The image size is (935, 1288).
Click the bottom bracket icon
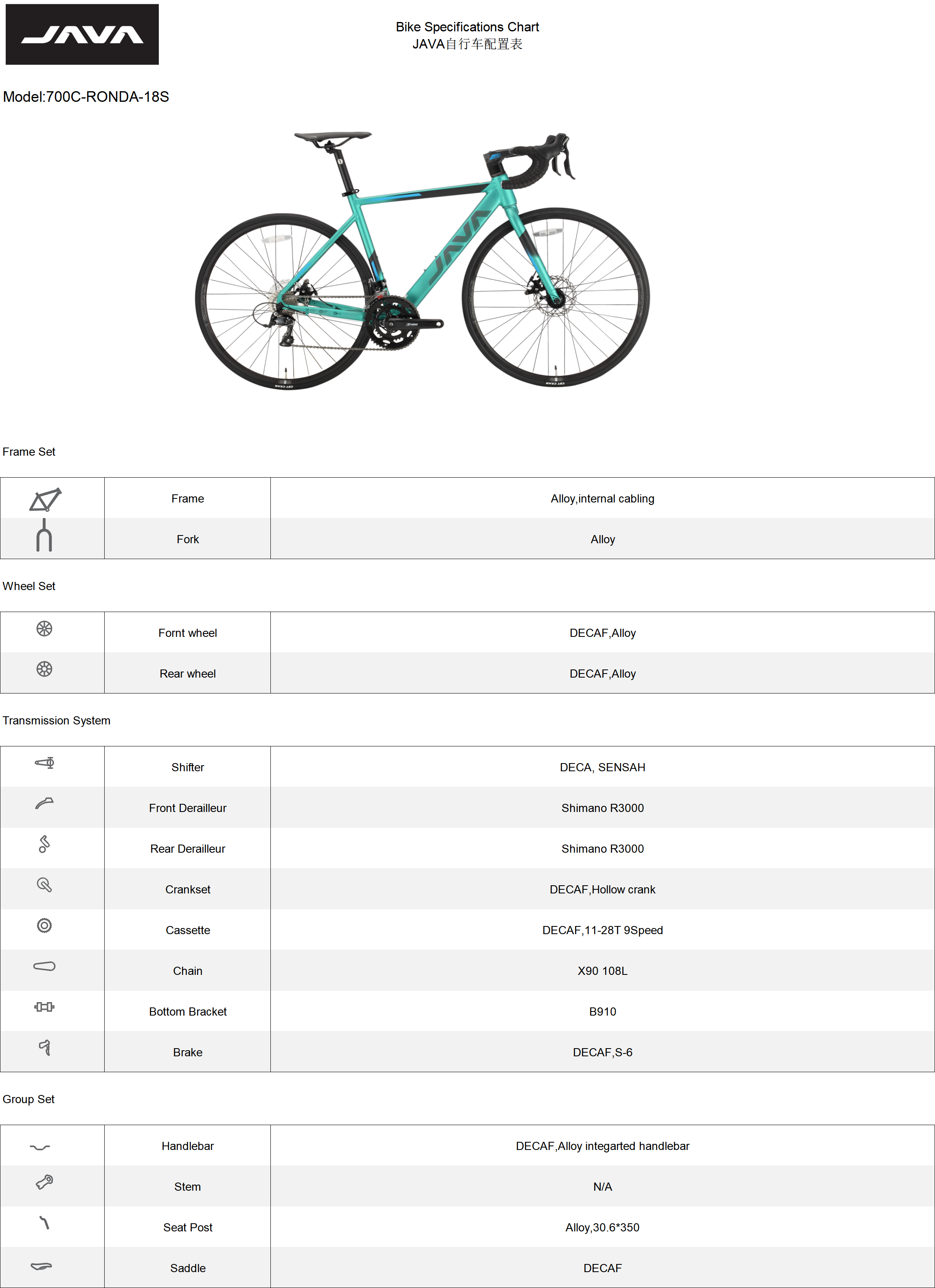tap(44, 1007)
